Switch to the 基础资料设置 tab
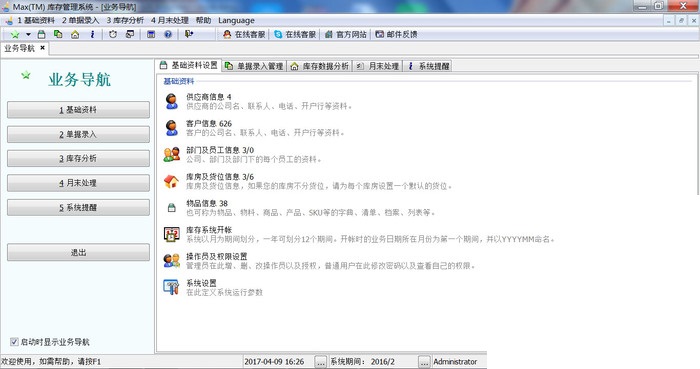The width and height of the screenshot is (700, 369). tap(189, 66)
